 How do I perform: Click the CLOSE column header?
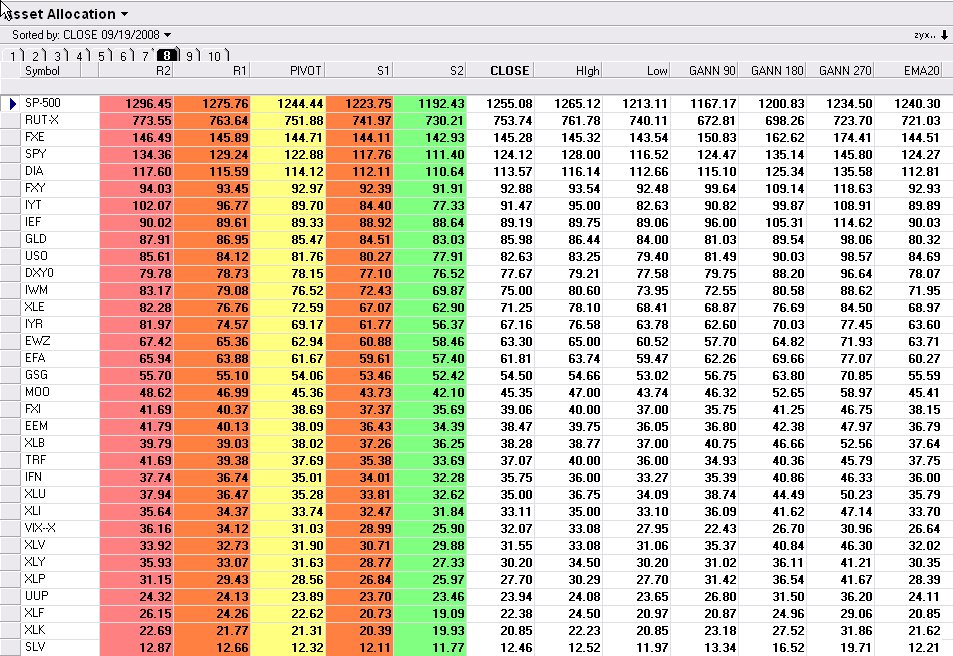(500, 71)
